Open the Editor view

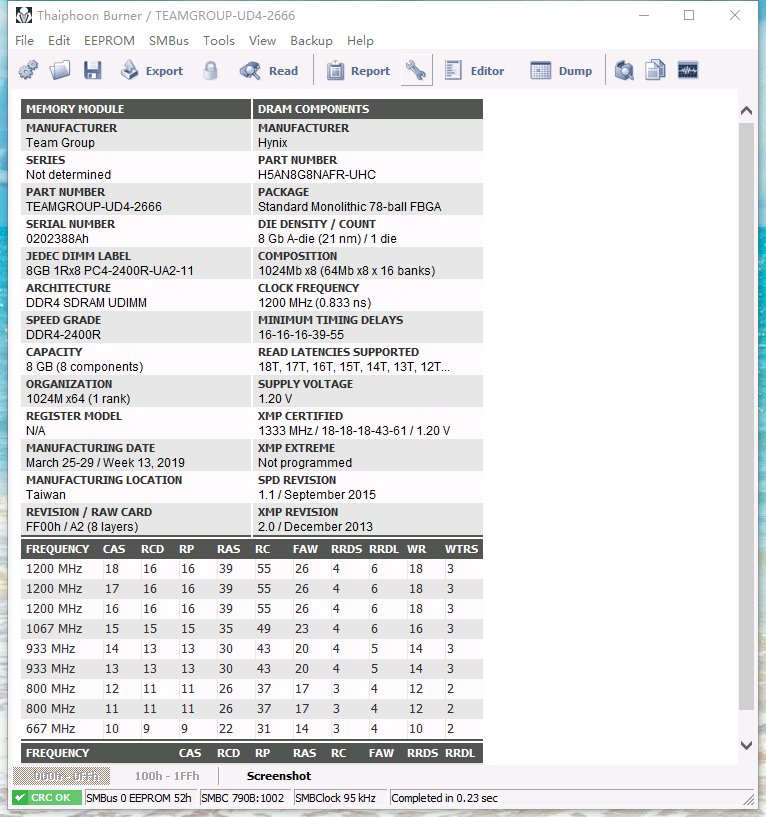click(x=474, y=71)
